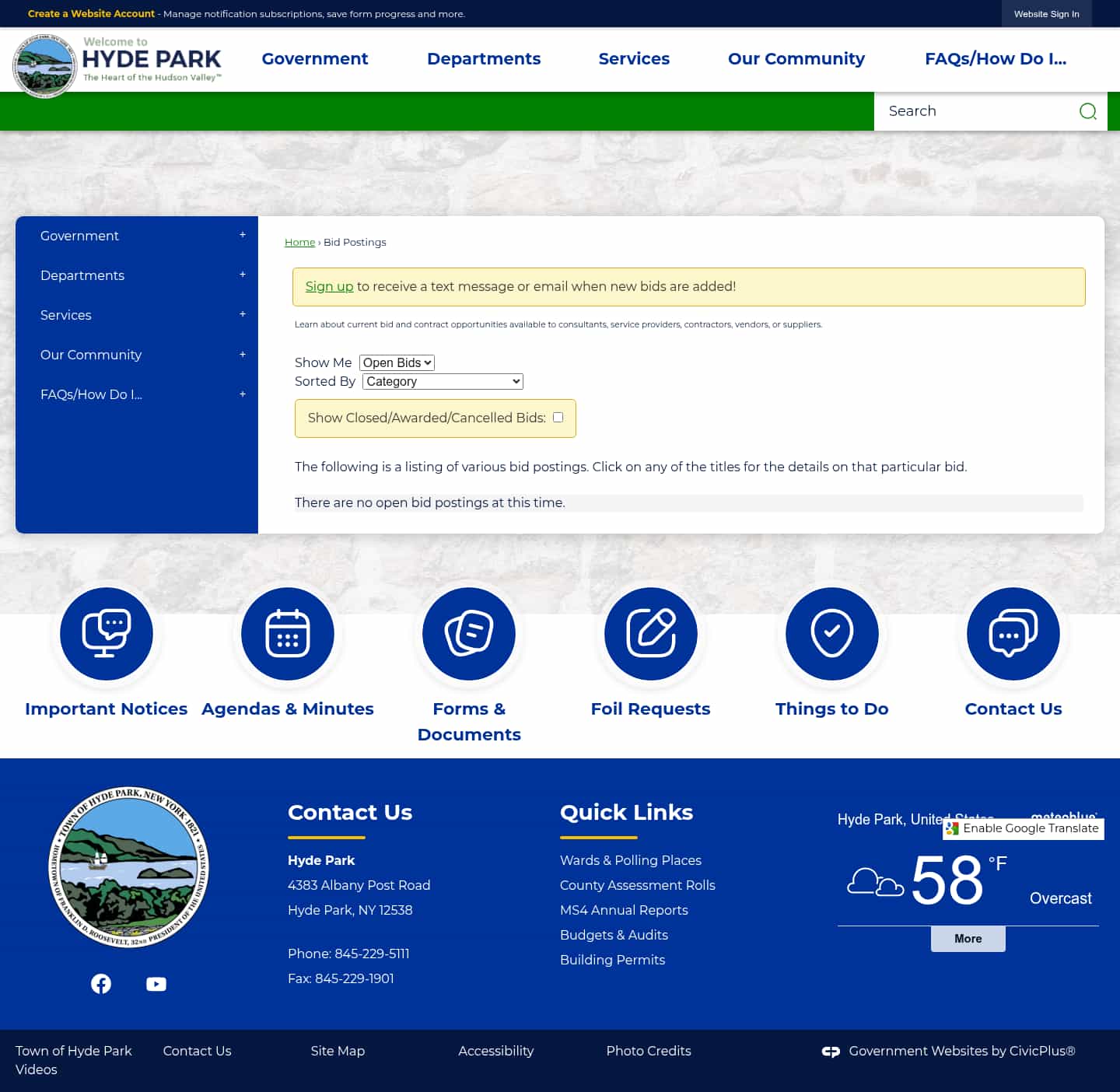
Task: Click the More weather details button
Action: (x=968, y=939)
